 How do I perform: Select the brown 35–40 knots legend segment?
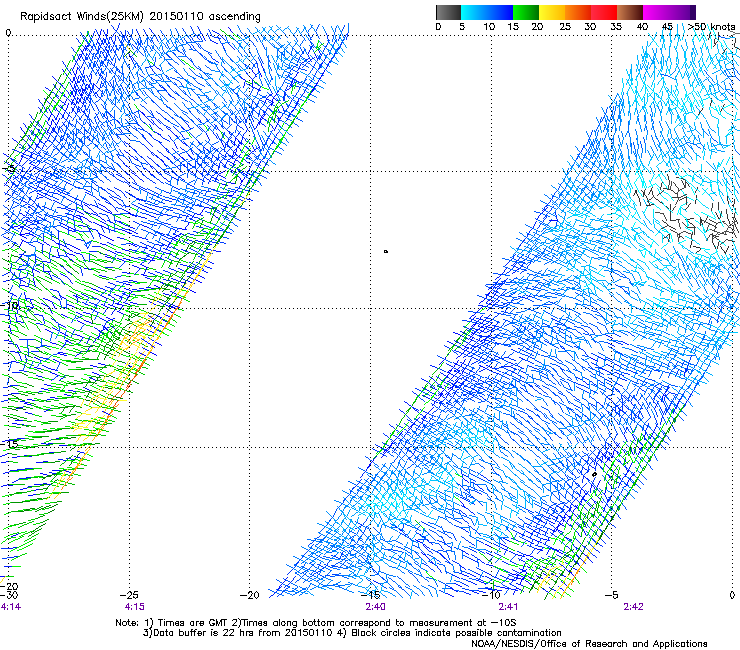(x=630, y=12)
